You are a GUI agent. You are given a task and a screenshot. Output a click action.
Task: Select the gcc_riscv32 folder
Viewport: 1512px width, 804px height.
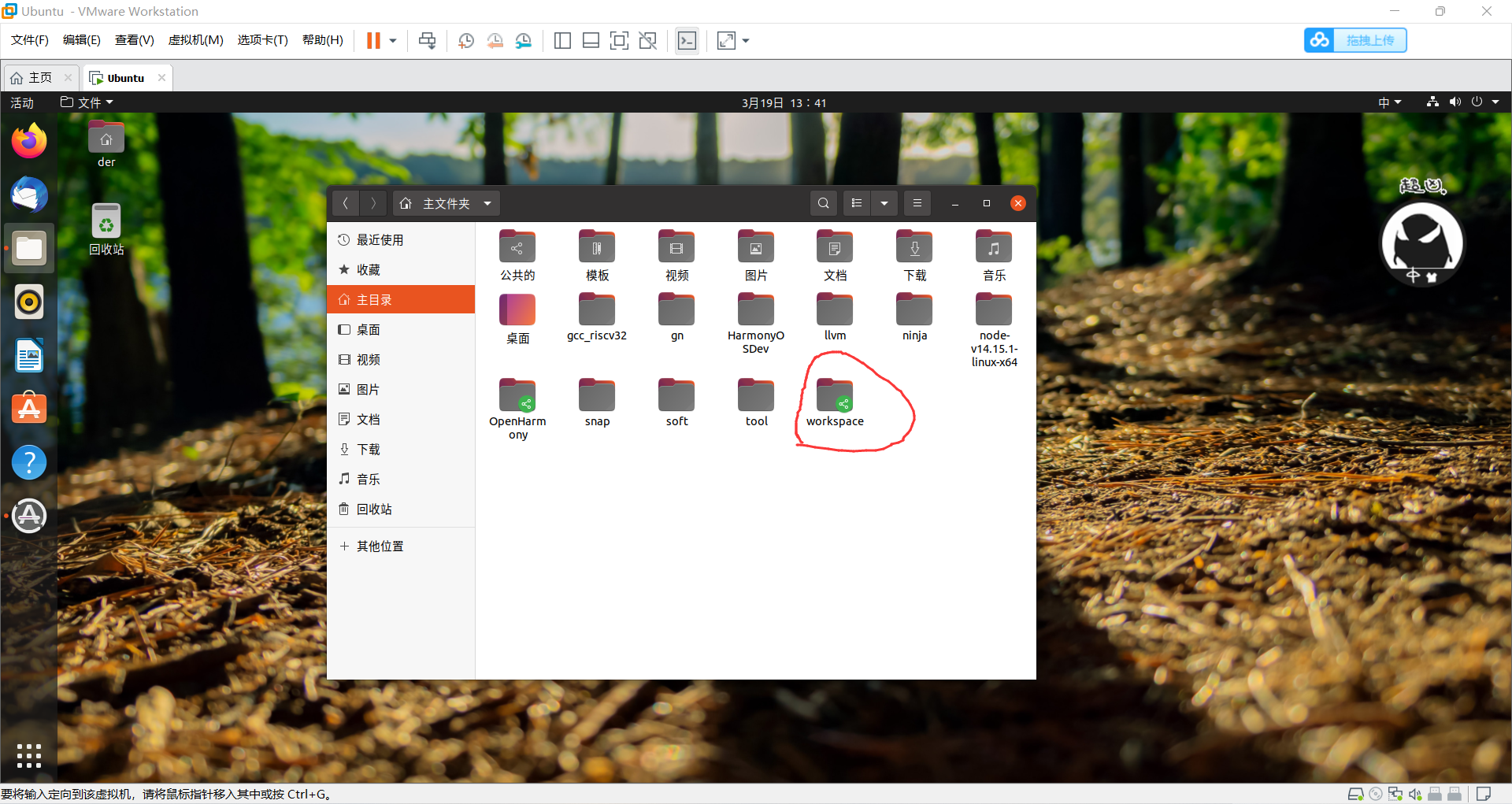[x=597, y=317]
